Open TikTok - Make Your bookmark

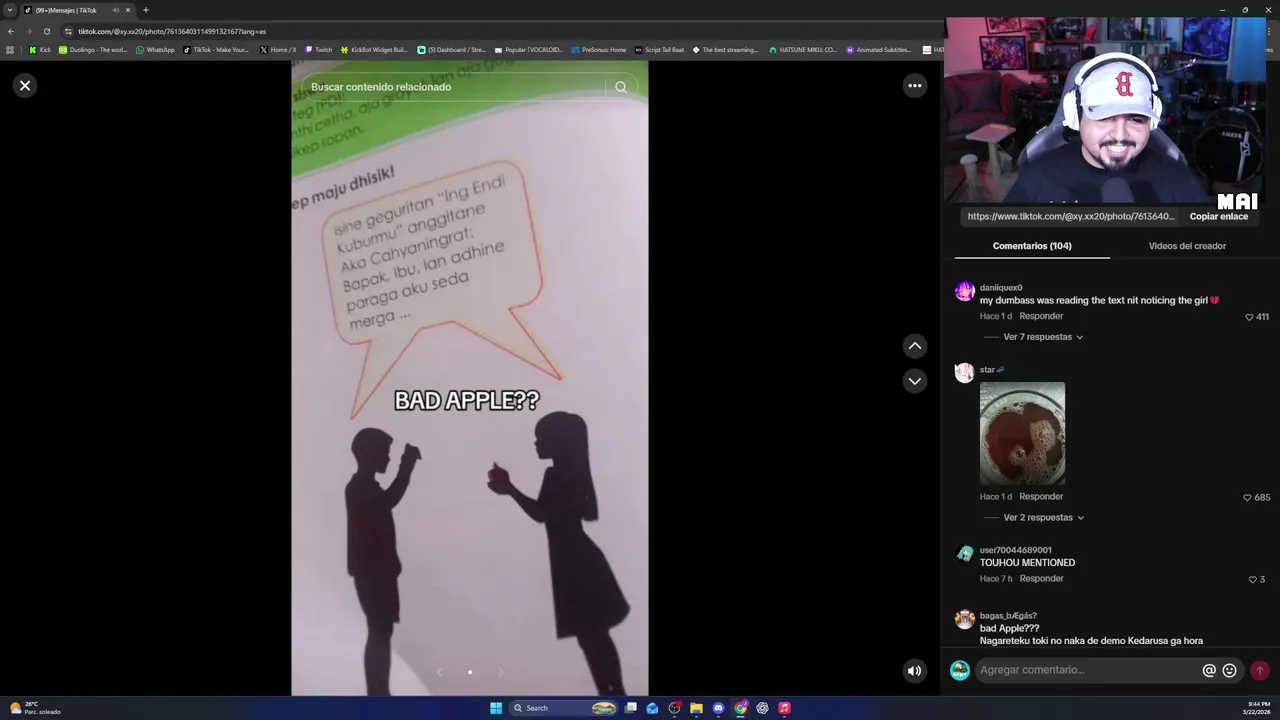tap(216, 50)
